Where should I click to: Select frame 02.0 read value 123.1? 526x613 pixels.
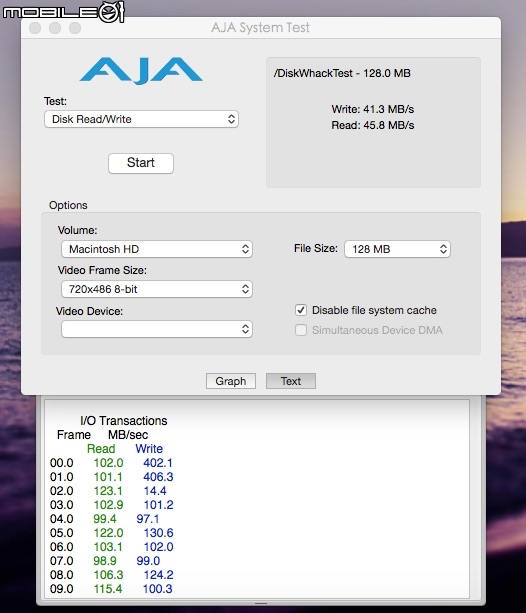(108, 491)
